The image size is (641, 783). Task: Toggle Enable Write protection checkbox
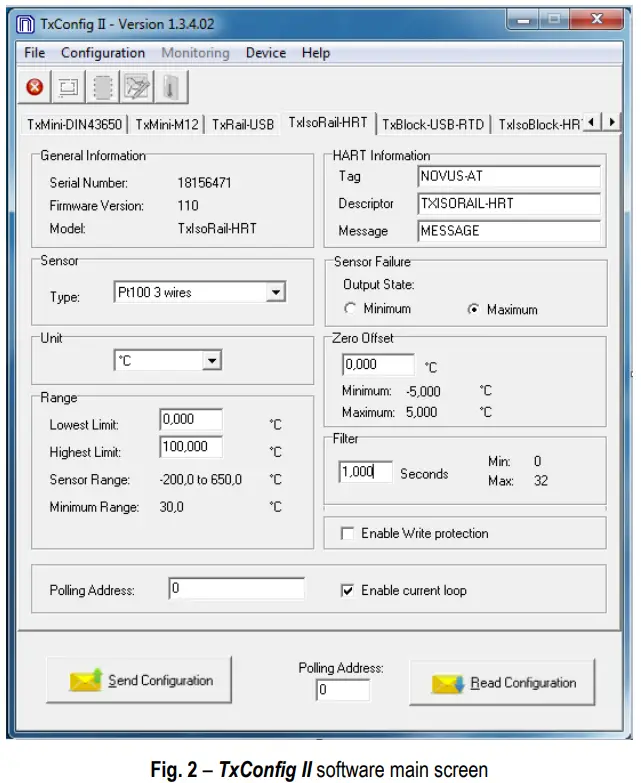point(347,533)
